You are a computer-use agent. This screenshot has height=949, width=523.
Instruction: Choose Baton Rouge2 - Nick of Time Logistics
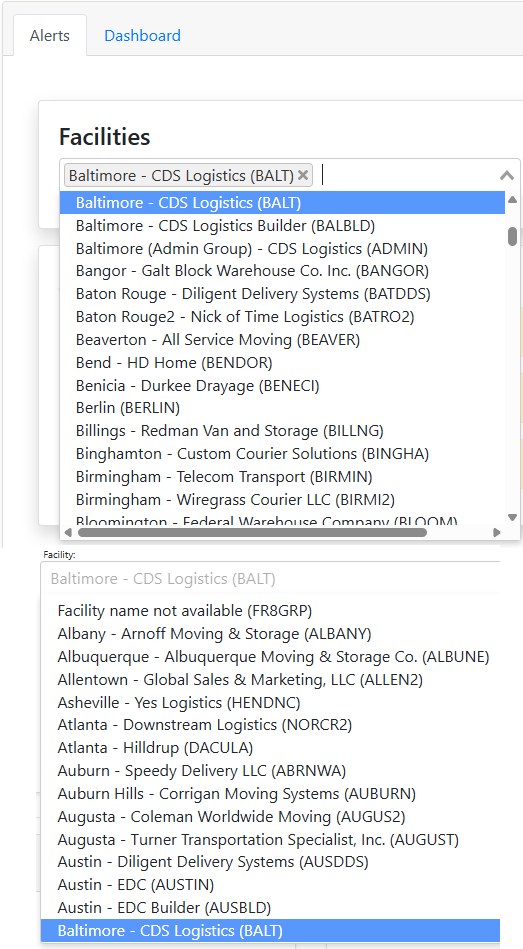point(282,317)
